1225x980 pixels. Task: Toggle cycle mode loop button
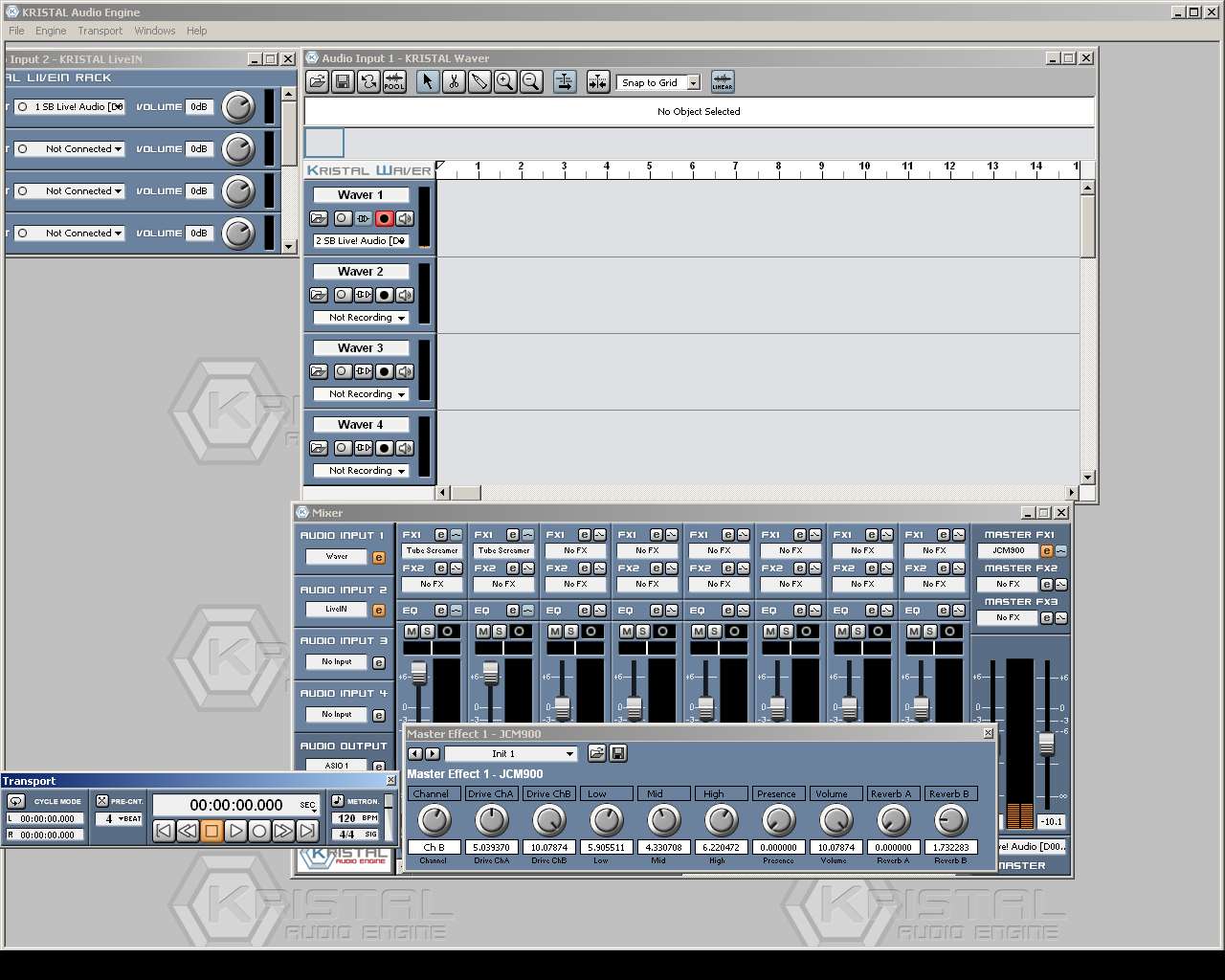[15, 801]
